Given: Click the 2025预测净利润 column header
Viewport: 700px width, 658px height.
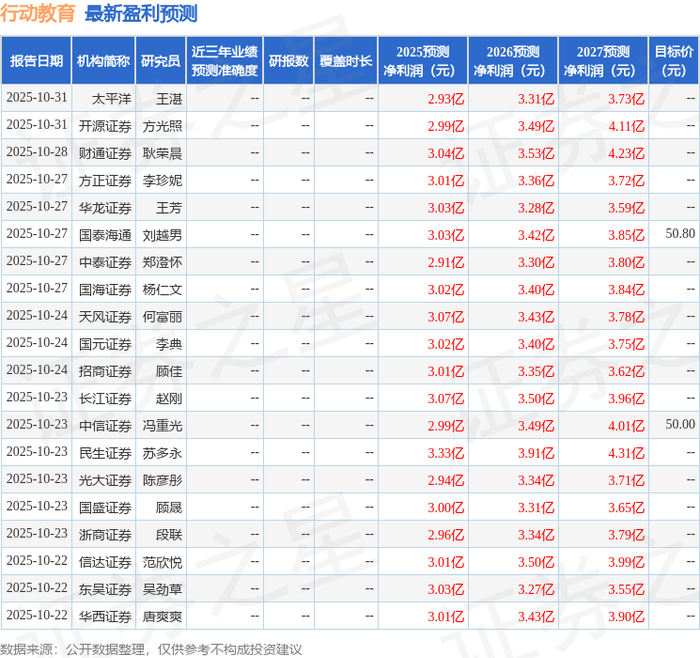Looking at the screenshot, I should 423,61.
